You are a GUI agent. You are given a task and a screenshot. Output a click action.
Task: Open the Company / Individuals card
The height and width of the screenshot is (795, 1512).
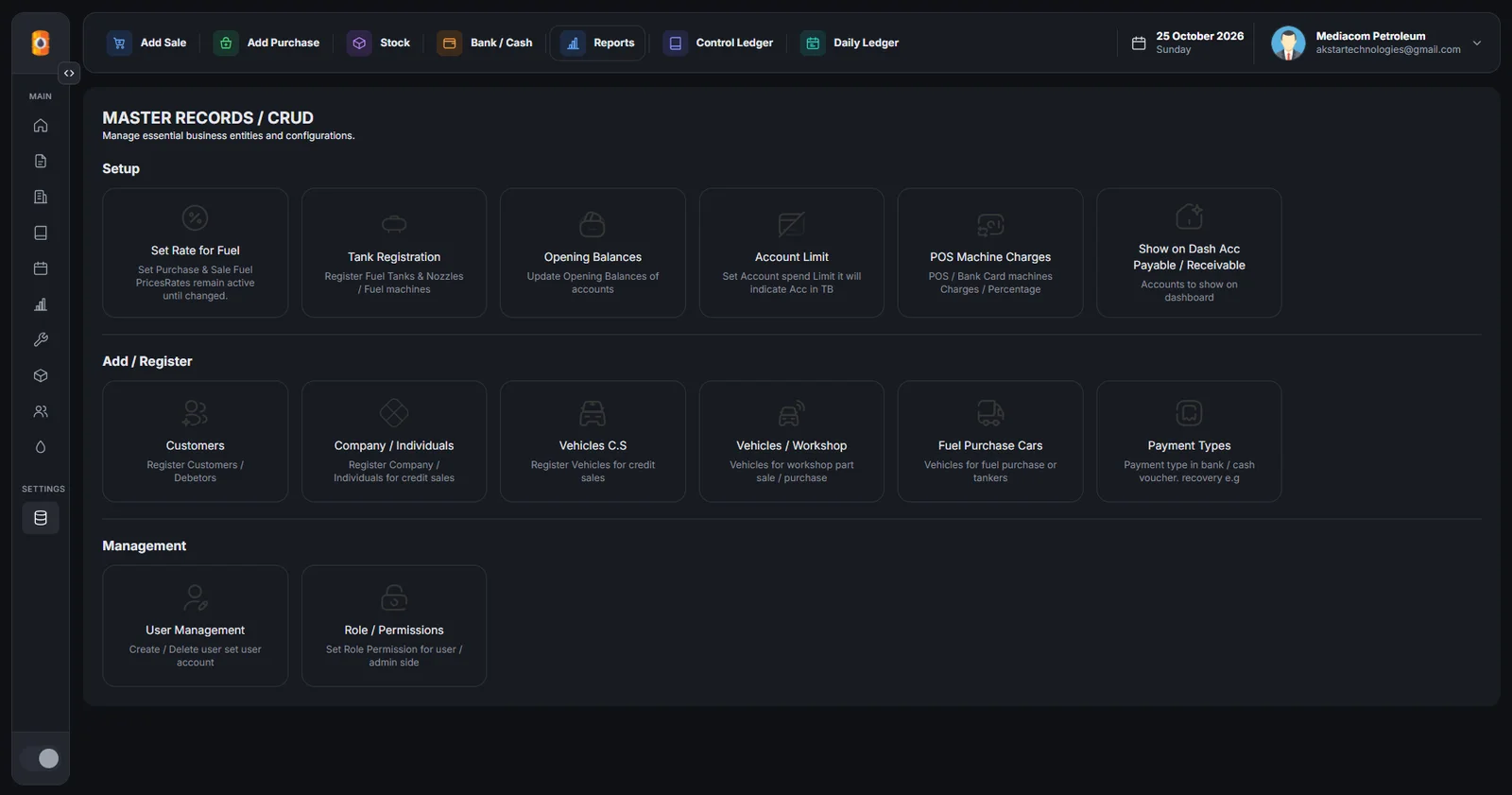click(x=394, y=441)
